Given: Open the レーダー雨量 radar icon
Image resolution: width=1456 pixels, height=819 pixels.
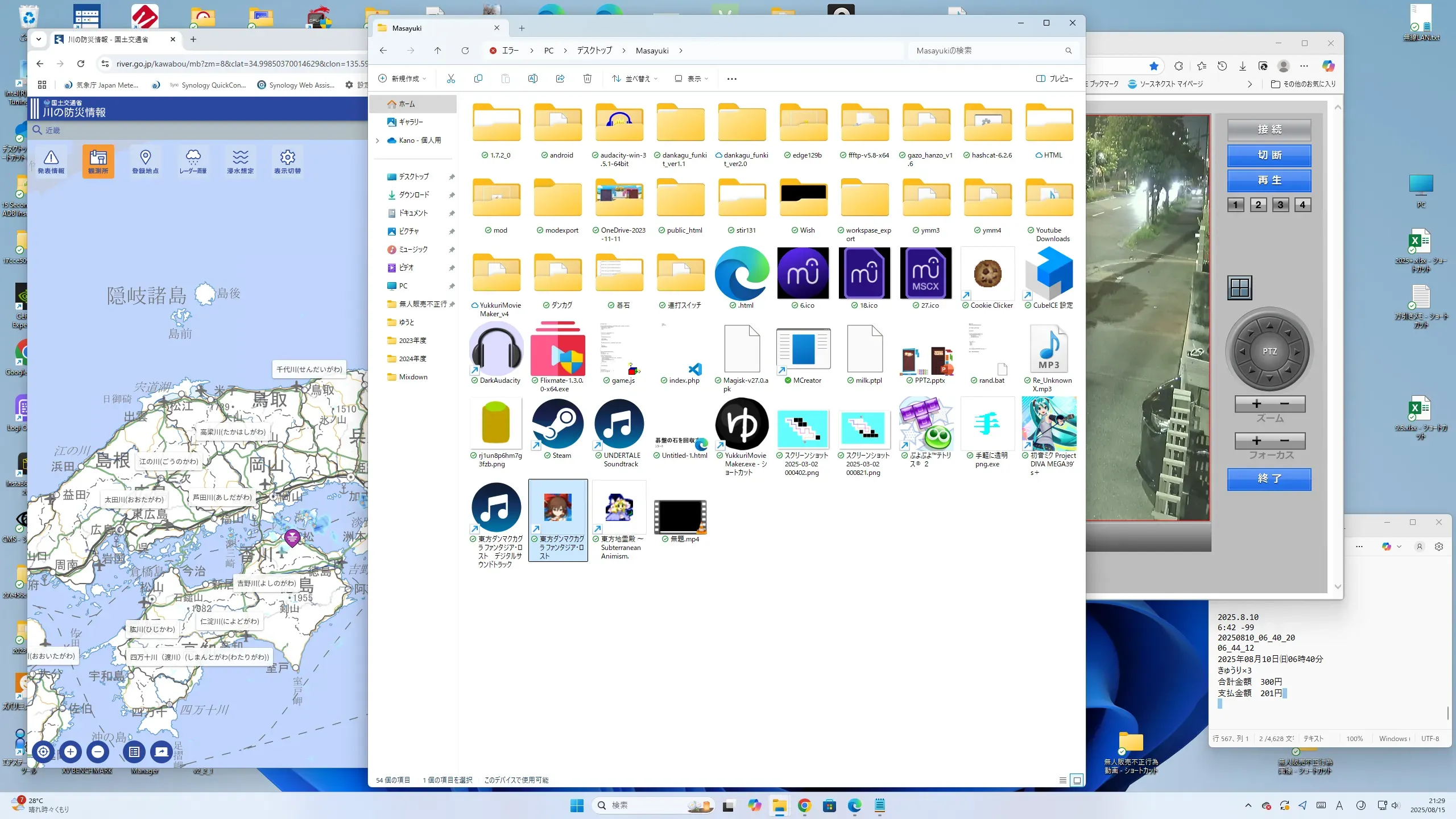Looking at the screenshot, I should tap(193, 161).
